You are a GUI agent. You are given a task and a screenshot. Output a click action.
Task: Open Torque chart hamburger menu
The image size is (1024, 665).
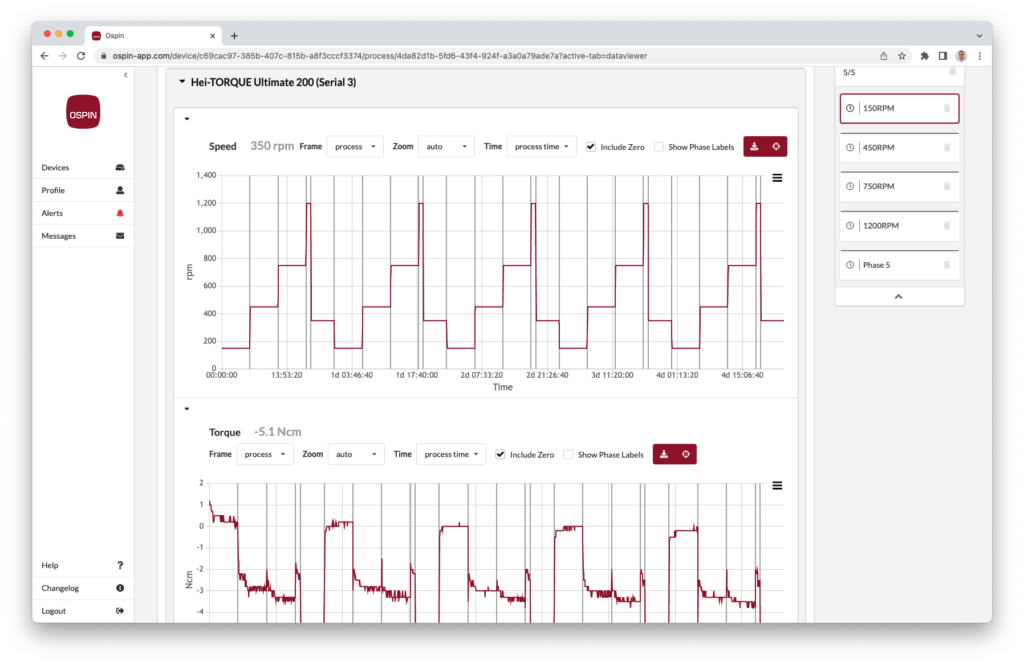[777, 485]
